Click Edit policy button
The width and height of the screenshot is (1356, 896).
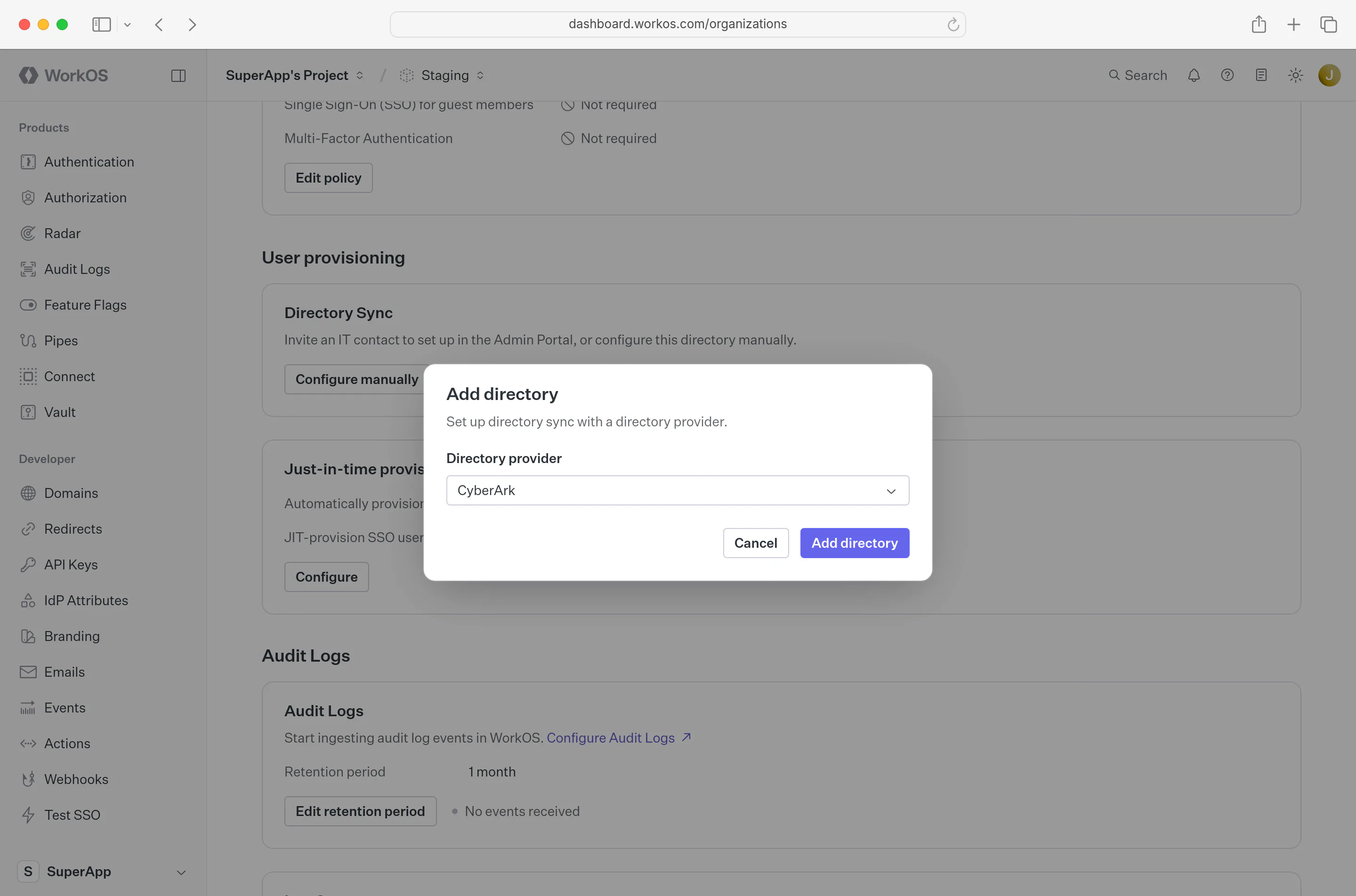[x=328, y=178]
